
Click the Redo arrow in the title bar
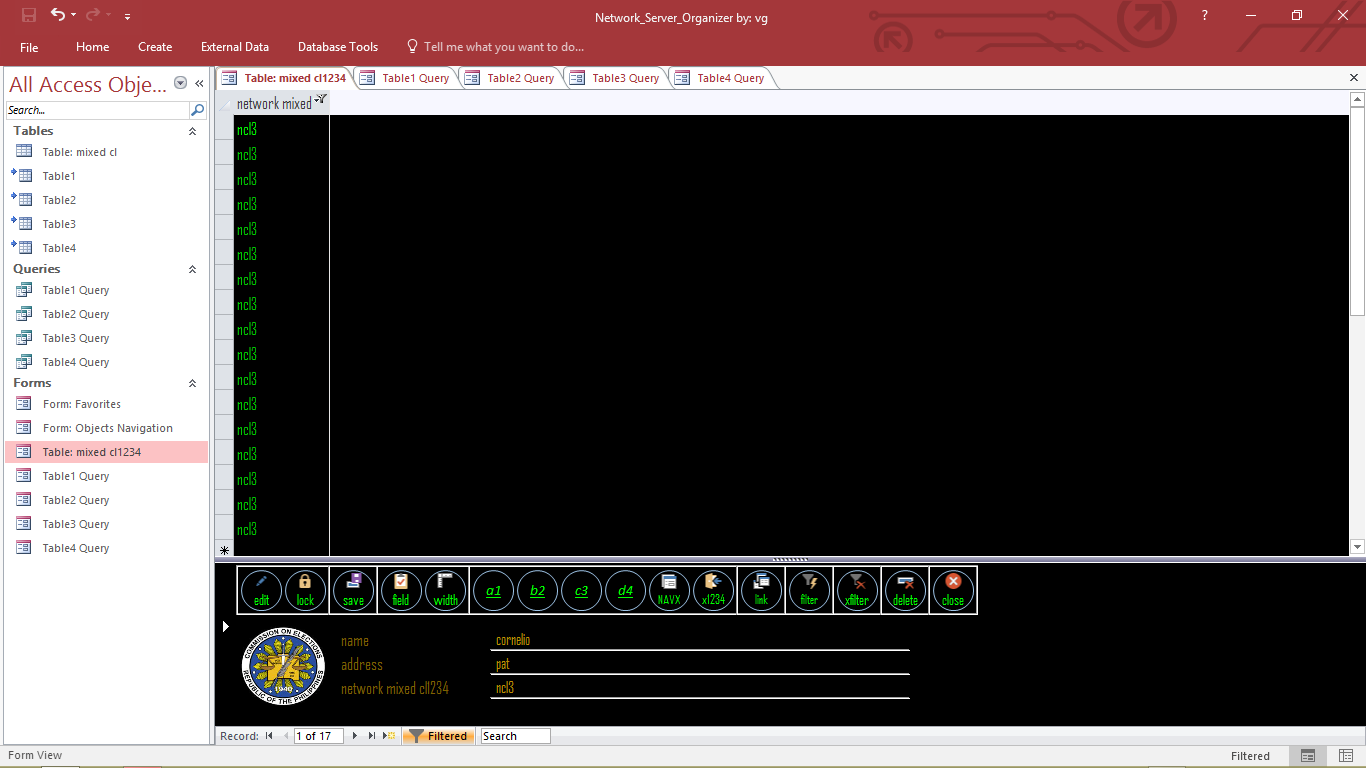(93, 15)
